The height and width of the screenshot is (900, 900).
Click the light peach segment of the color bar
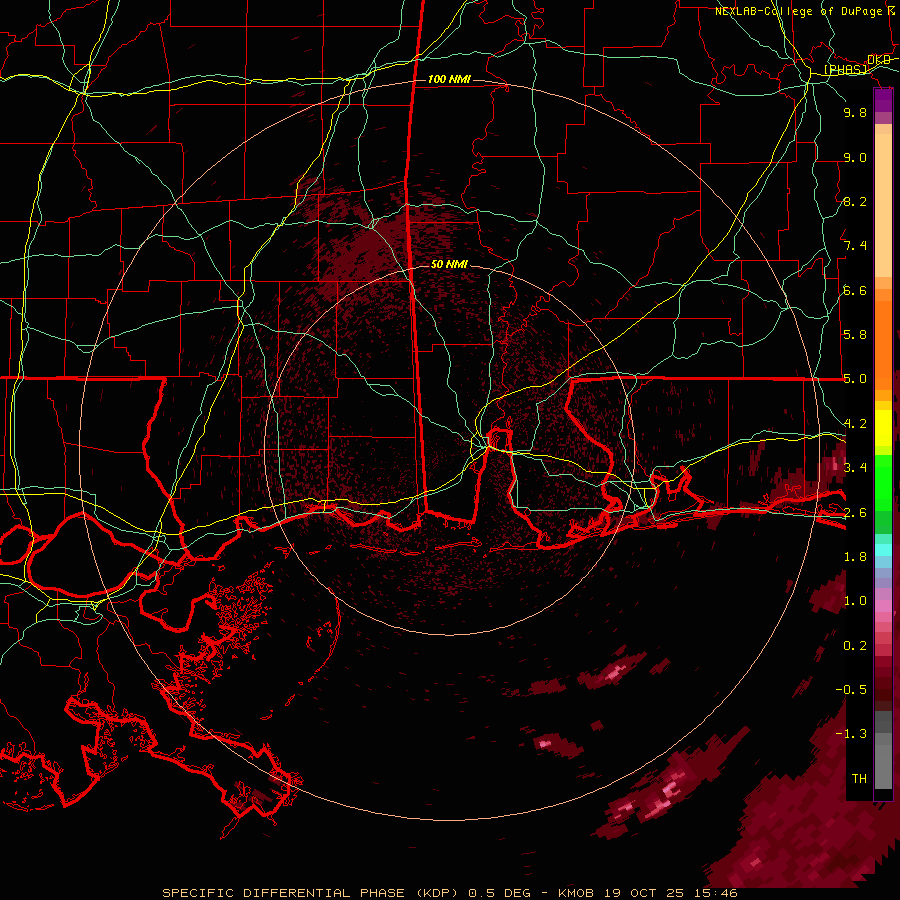pyautogui.click(x=883, y=207)
